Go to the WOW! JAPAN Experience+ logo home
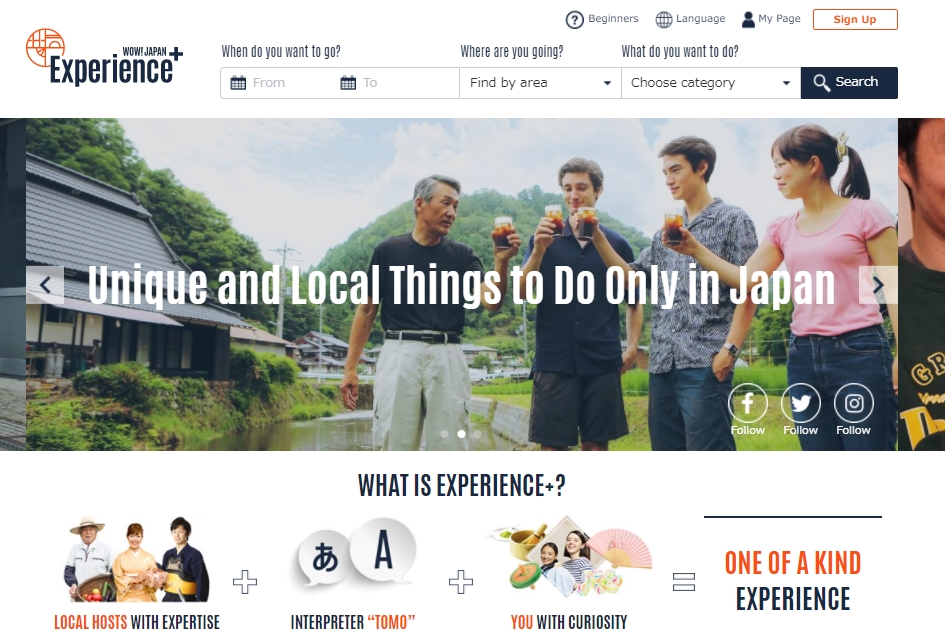945x635 pixels. (104, 57)
